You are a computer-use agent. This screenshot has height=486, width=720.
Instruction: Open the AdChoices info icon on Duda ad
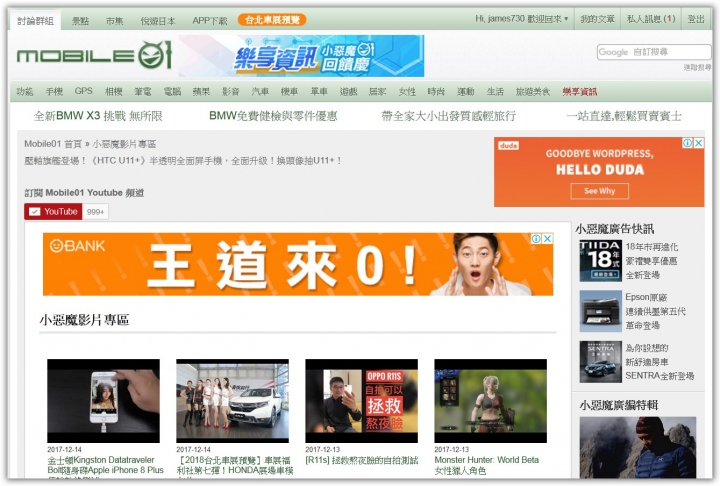point(687,143)
